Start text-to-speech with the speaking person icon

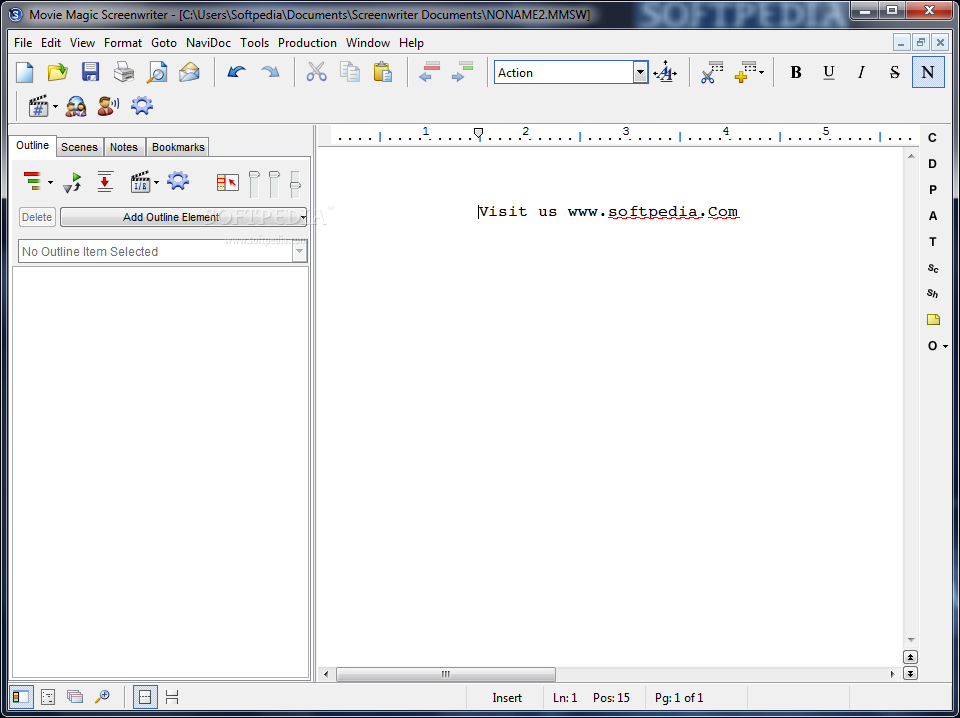click(x=108, y=106)
